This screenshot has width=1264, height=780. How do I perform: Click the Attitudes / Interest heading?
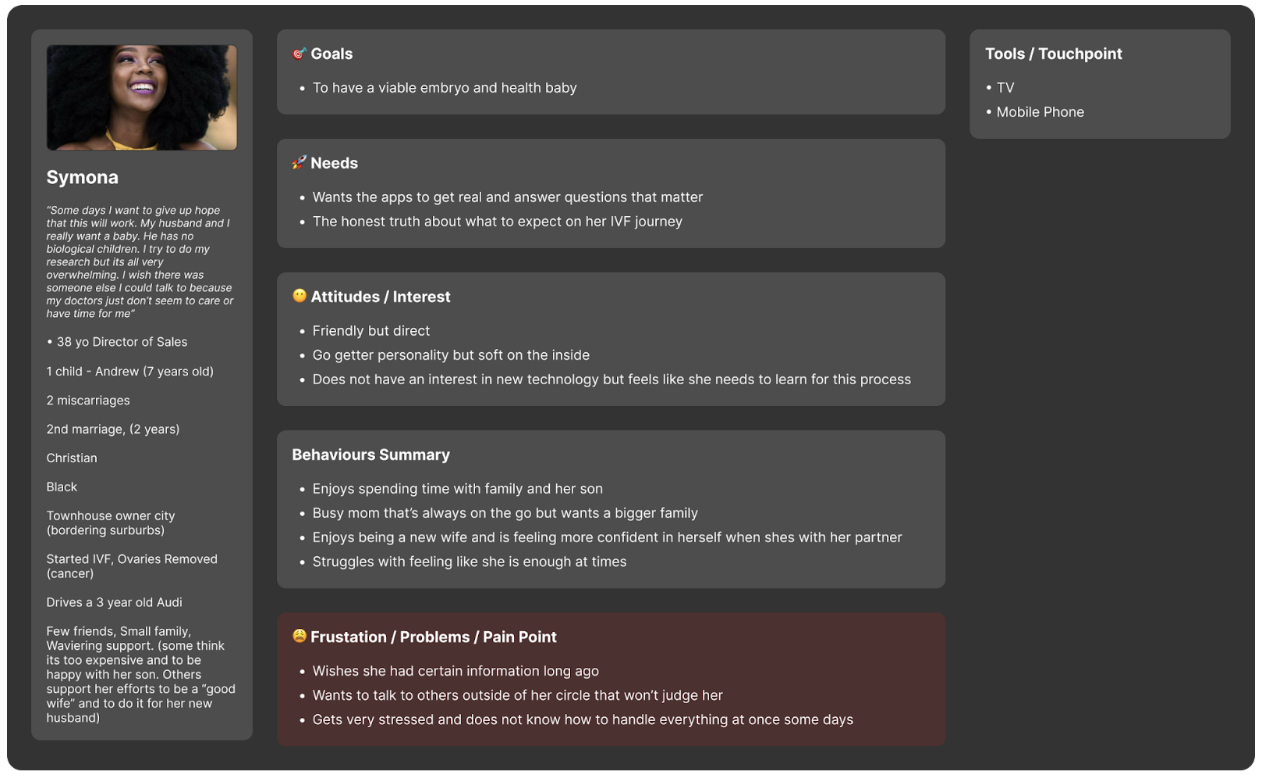(x=380, y=297)
